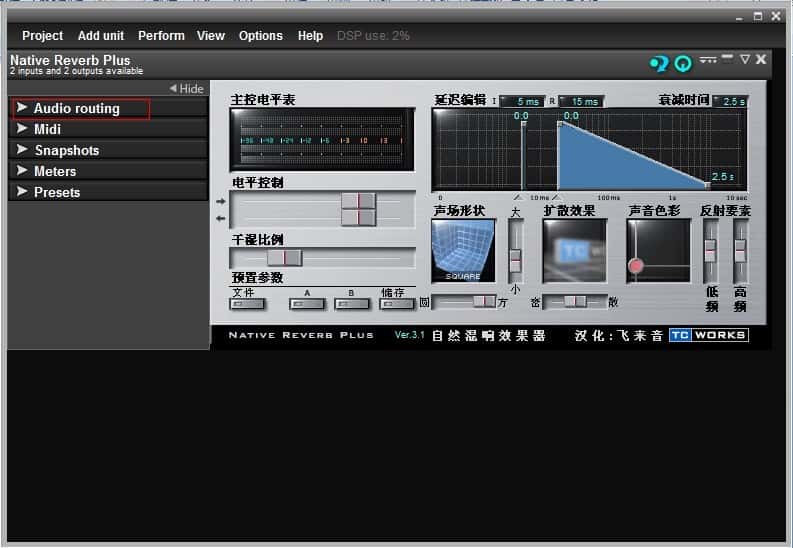The height and width of the screenshot is (548, 793).
Task: Expand the Meters section
Action: click(x=108, y=171)
